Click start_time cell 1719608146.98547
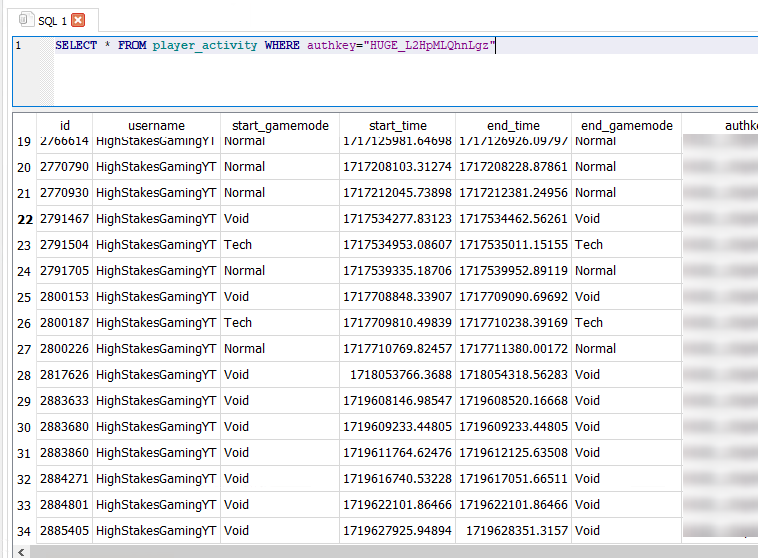758x558 pixels. point(397,401)
